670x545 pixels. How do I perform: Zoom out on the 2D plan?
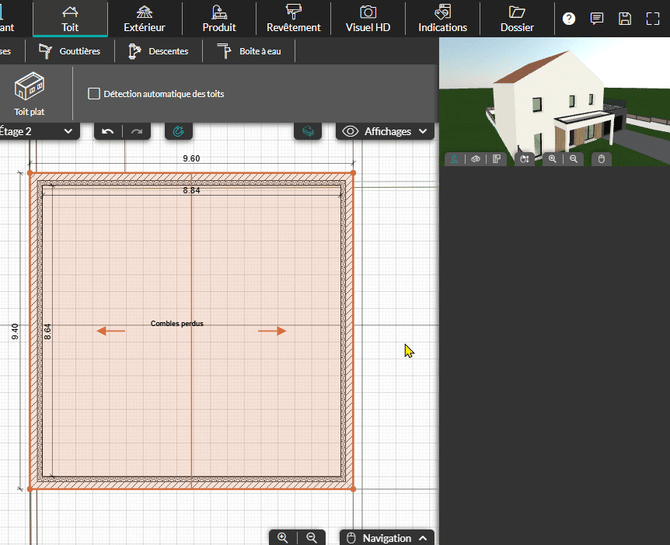312,538
